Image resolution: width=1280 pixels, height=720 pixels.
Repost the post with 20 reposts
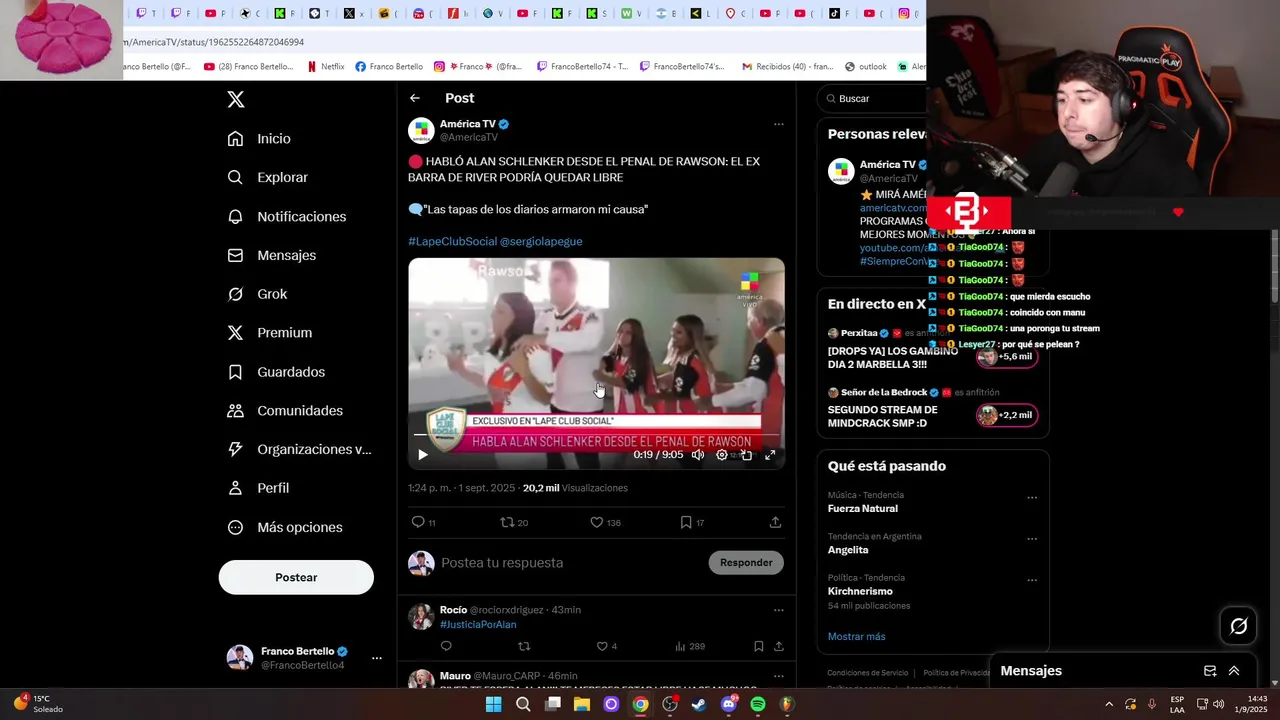[x=514, y=522]
